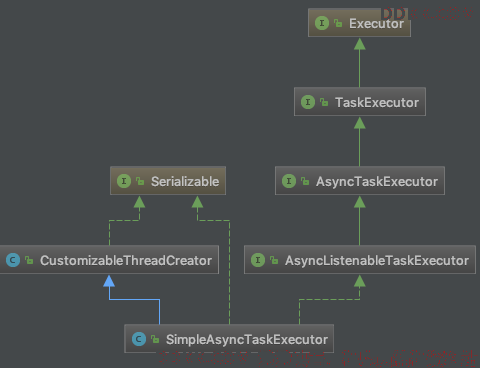Click the interface icon beside Executor
Image resolution: width=480 pixels, height=368 pixels.
(x=322, y=23)
